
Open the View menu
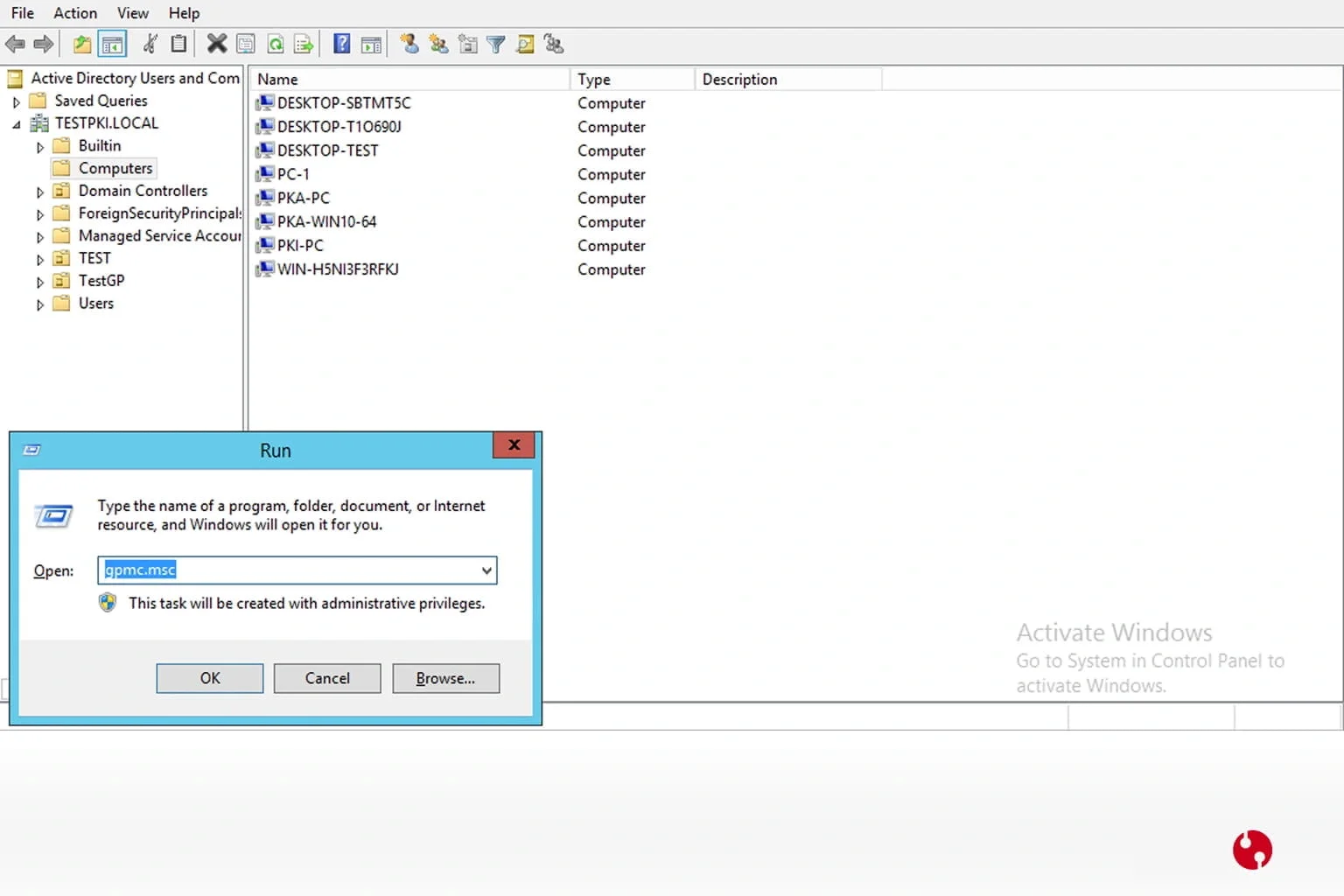pos(133,13)
